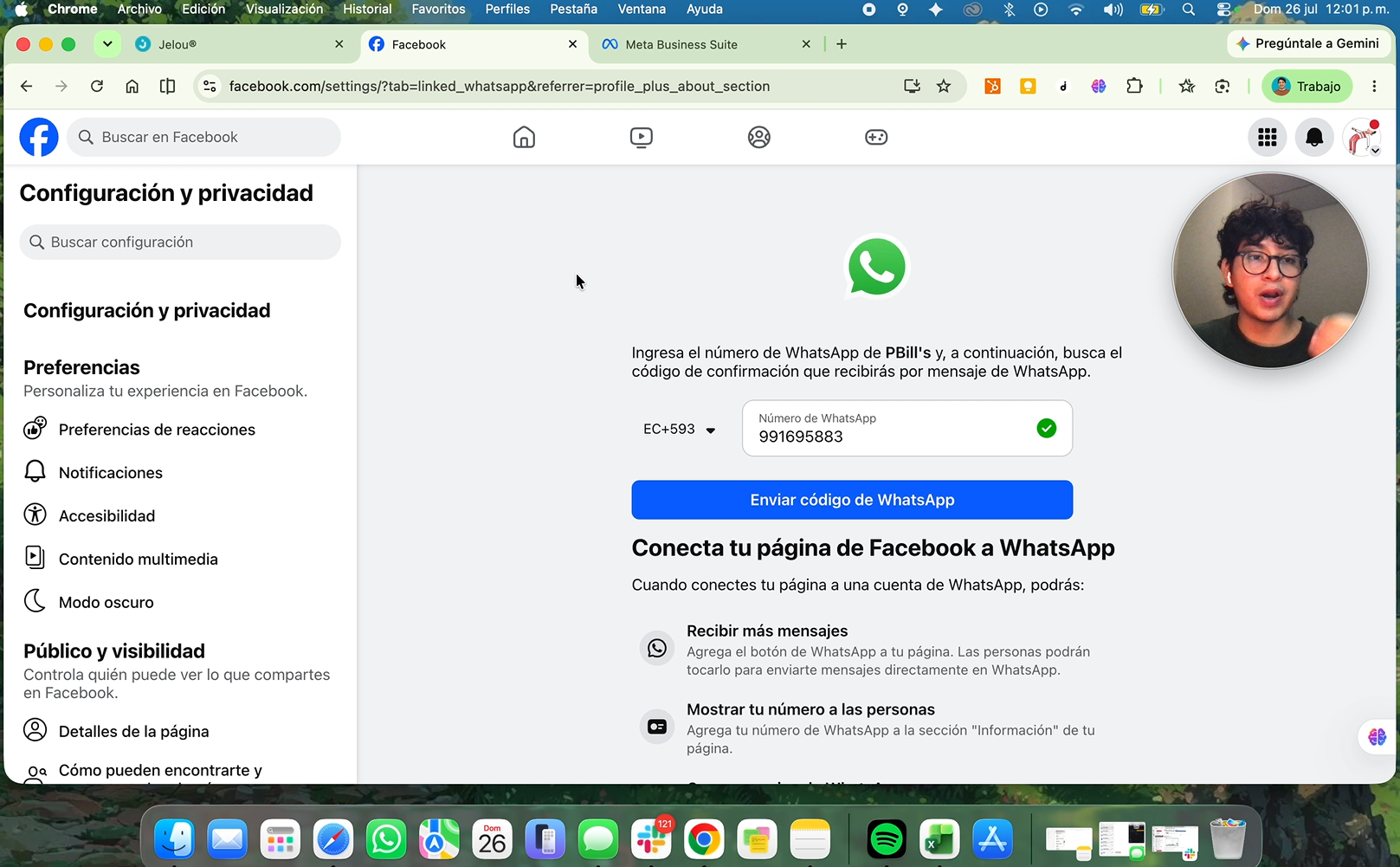Open Contenido multimedia settings
The image size is (1400, 867).
tap(180, 559)
